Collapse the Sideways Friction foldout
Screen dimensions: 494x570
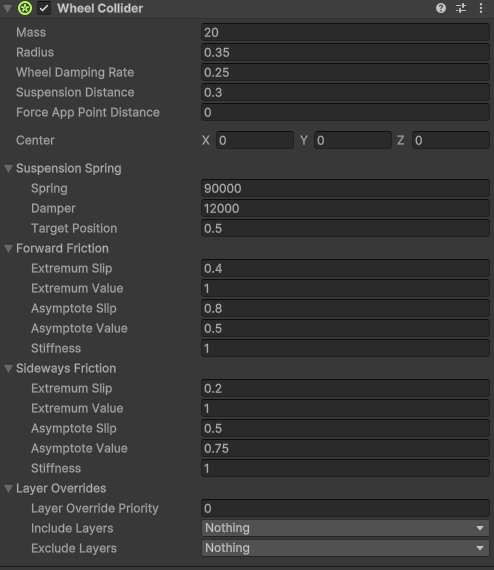point(8,369)
